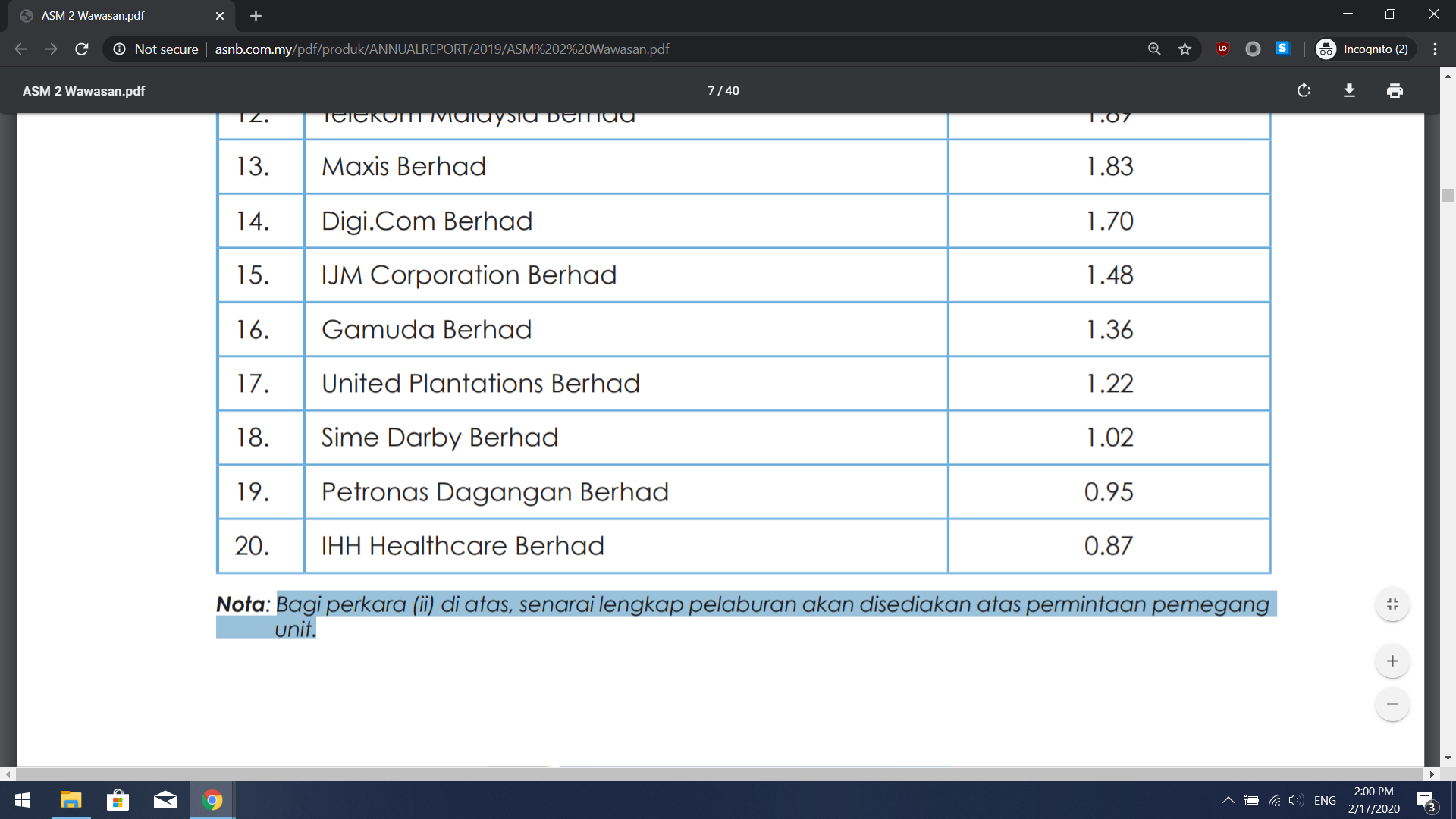Image resolution: width=1456 pixels, height=819 pixels.
Task: Open Windows Start menu
Action: click(23, 800)
